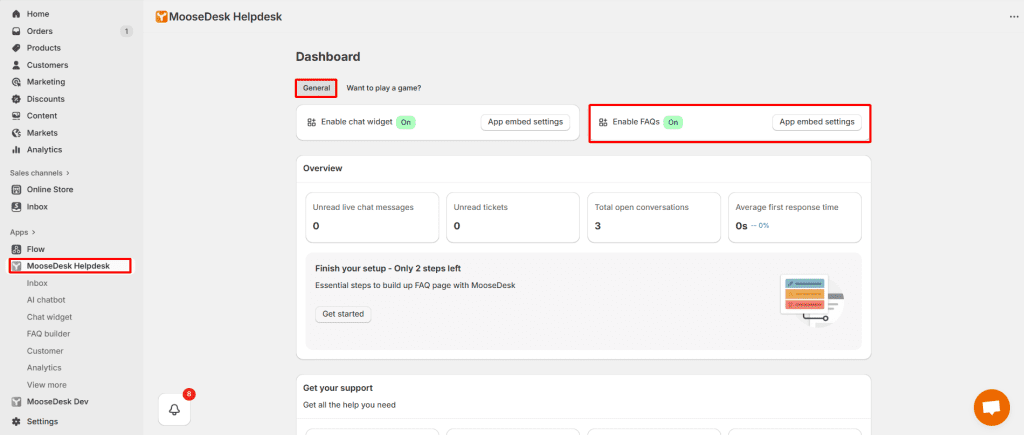Open the orange live chat bubble
1024x435 pixels.
(x=991, y=408)
